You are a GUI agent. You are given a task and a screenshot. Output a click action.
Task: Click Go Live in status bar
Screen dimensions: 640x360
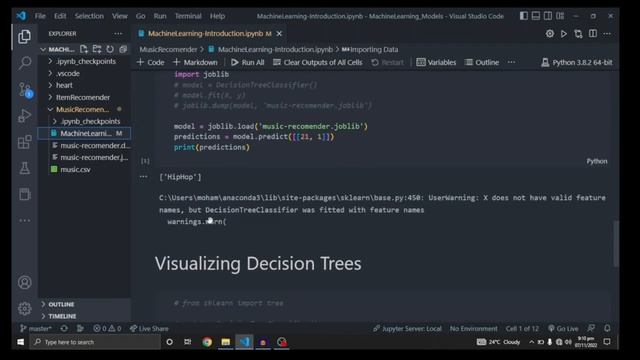(563, 328)
